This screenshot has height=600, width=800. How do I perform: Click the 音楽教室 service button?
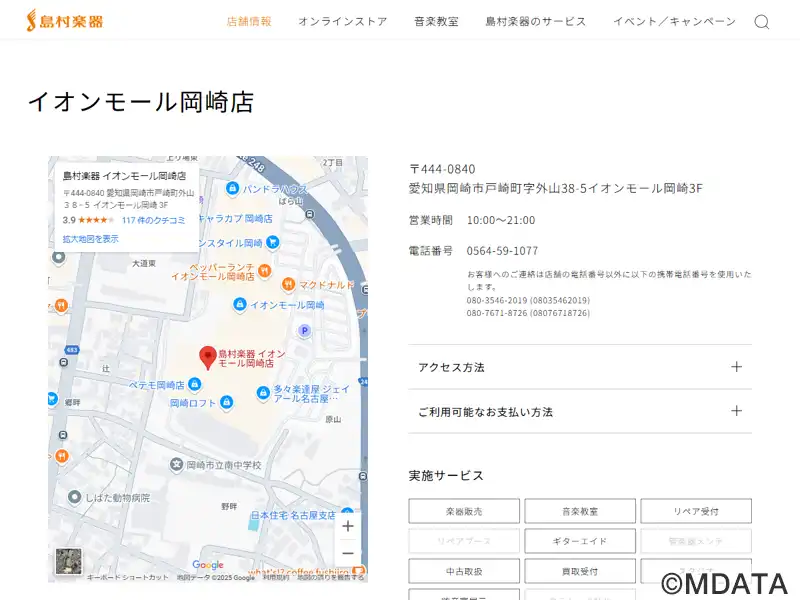[580, 511]
